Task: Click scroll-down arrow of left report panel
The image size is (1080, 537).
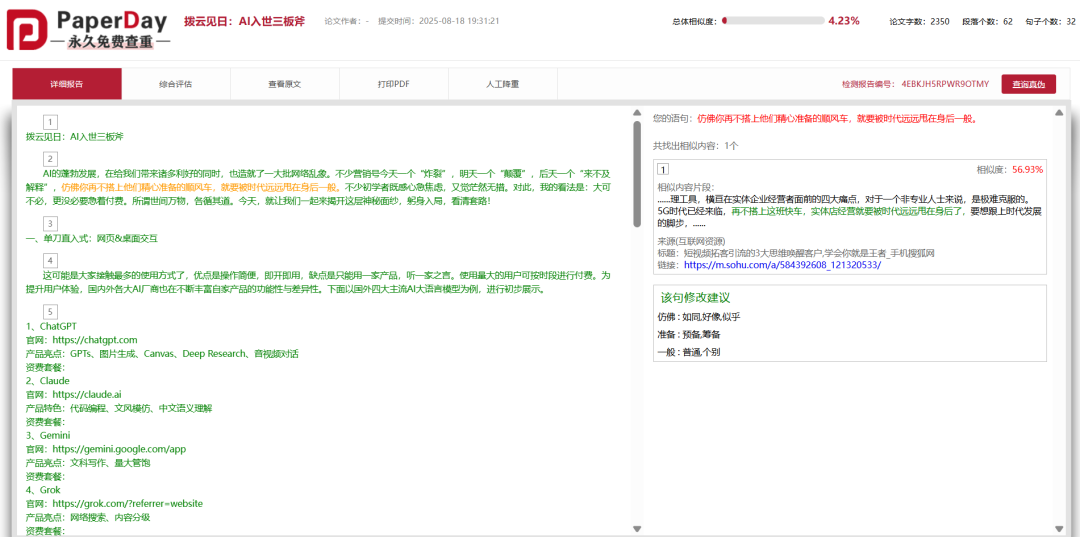Action: coord(637,528)
